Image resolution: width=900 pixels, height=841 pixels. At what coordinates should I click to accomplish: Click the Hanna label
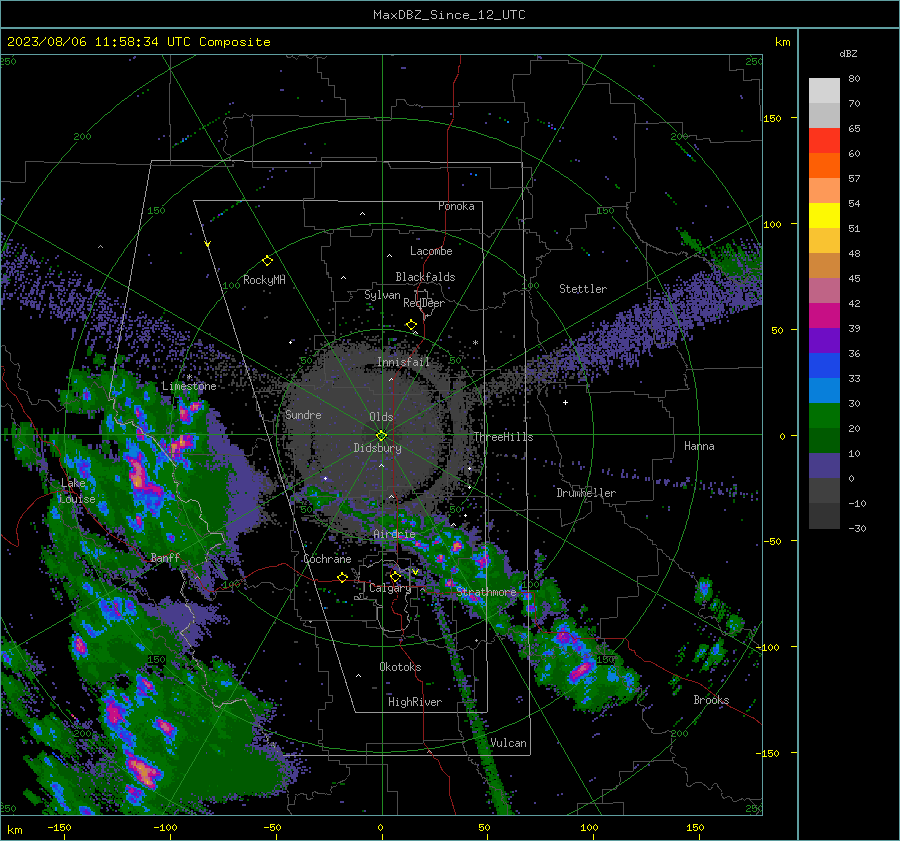699,446
